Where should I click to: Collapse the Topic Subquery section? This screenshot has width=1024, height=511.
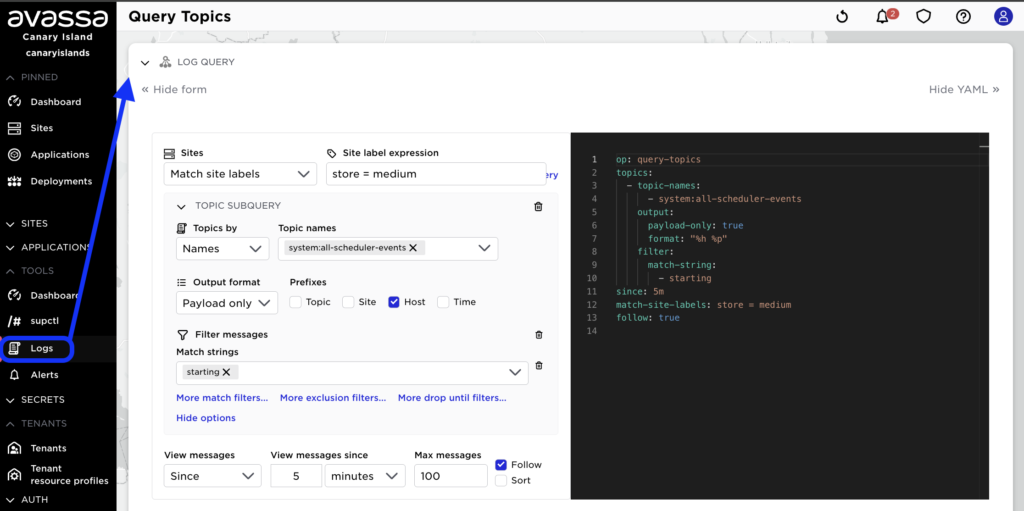coord(182,206)
